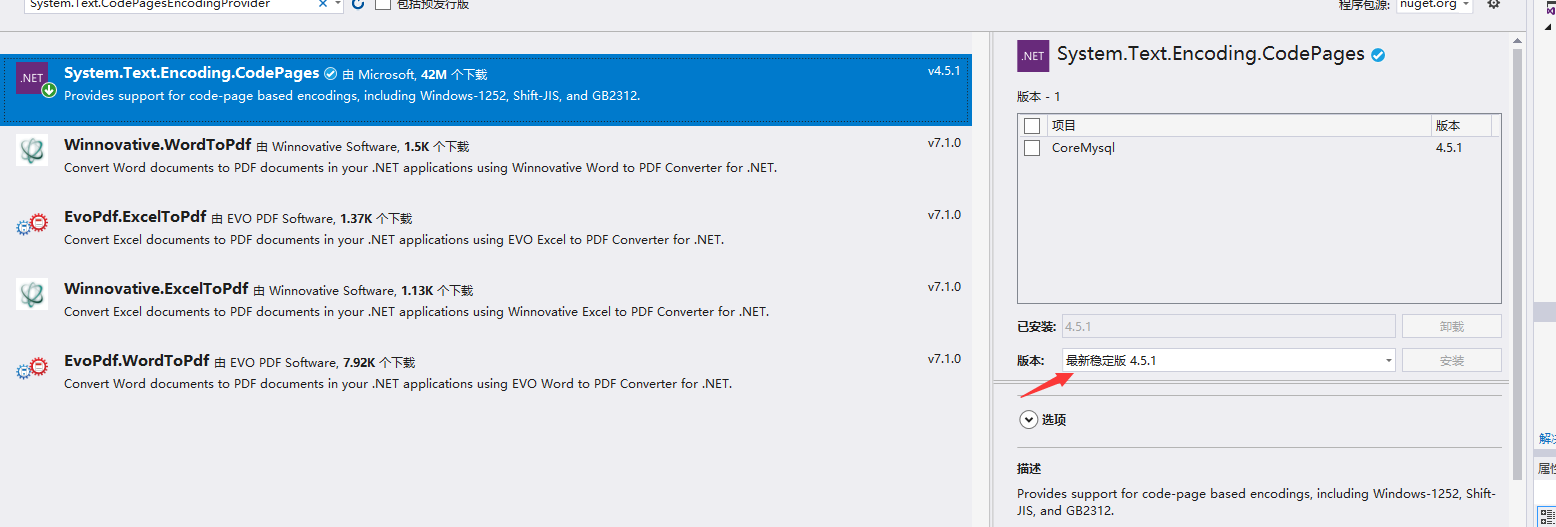Click the EvoPdf.ExcelToPdf gear icon
1556x527 pixels.
pyautogui.click(x=32, y=223)
